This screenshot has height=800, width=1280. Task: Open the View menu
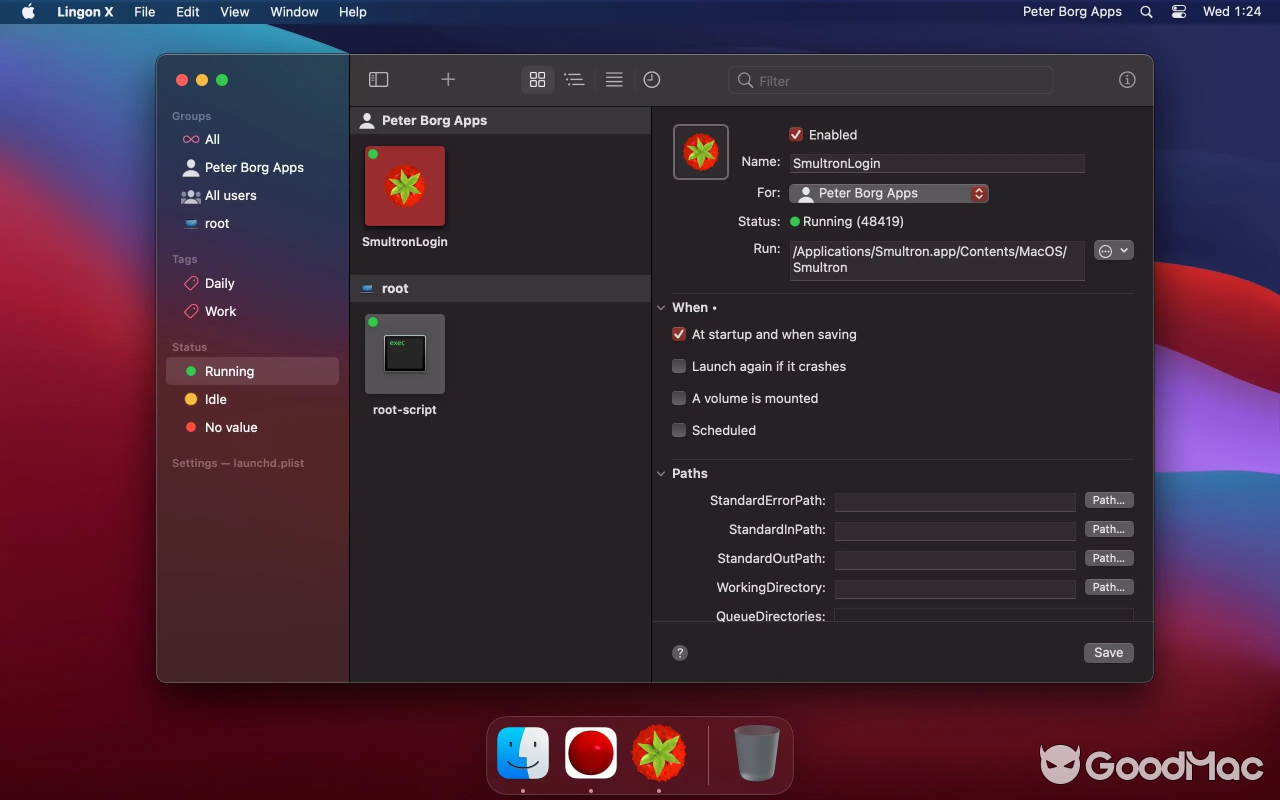click(x=234, y=12)
